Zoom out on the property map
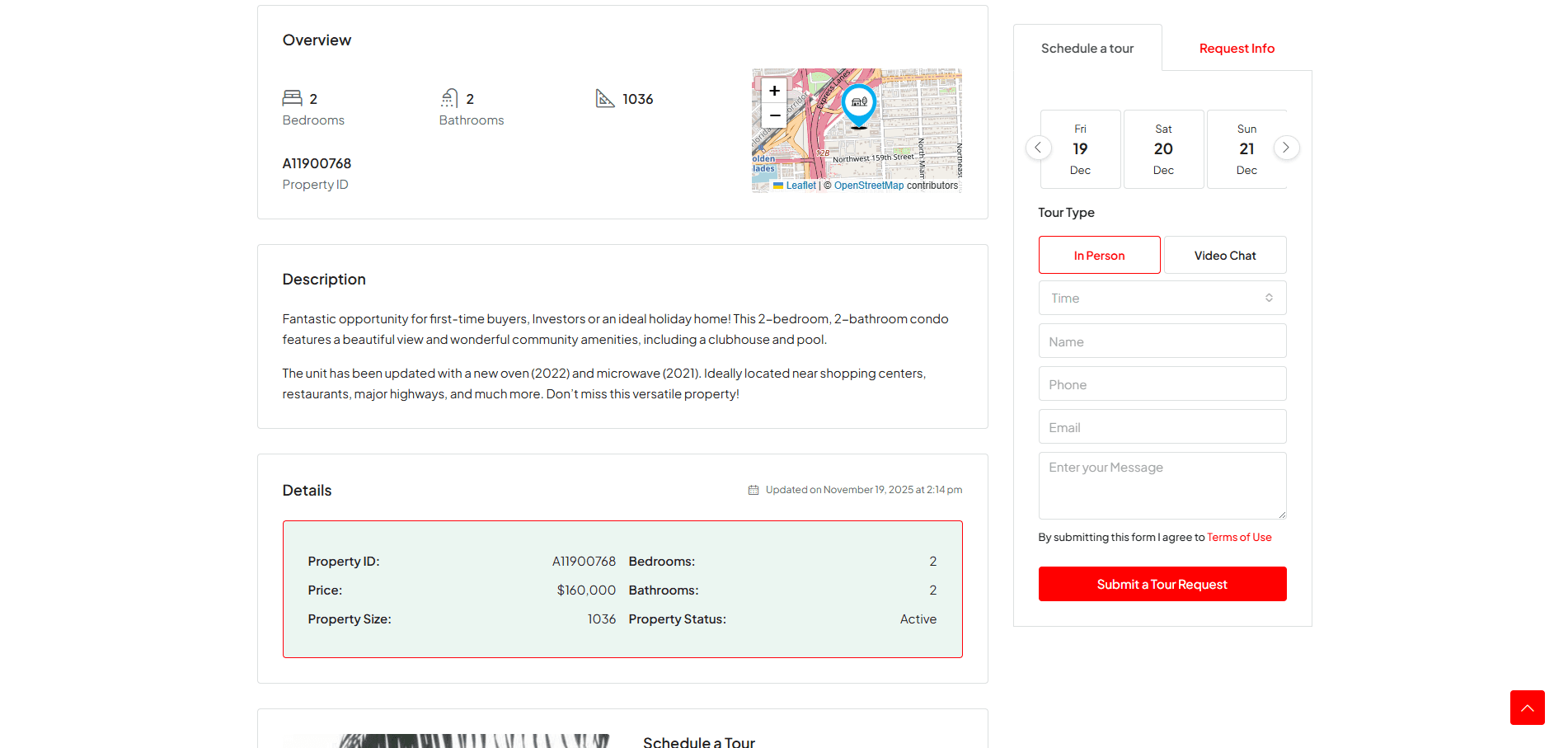 774,115
